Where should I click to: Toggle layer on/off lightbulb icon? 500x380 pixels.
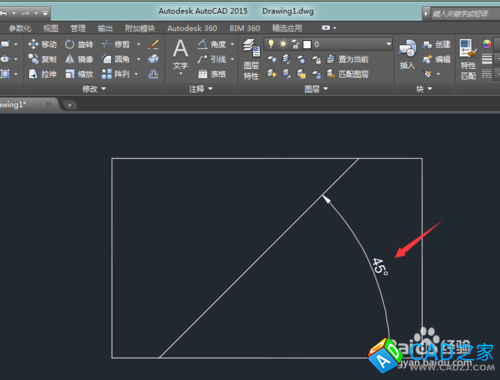271,44
